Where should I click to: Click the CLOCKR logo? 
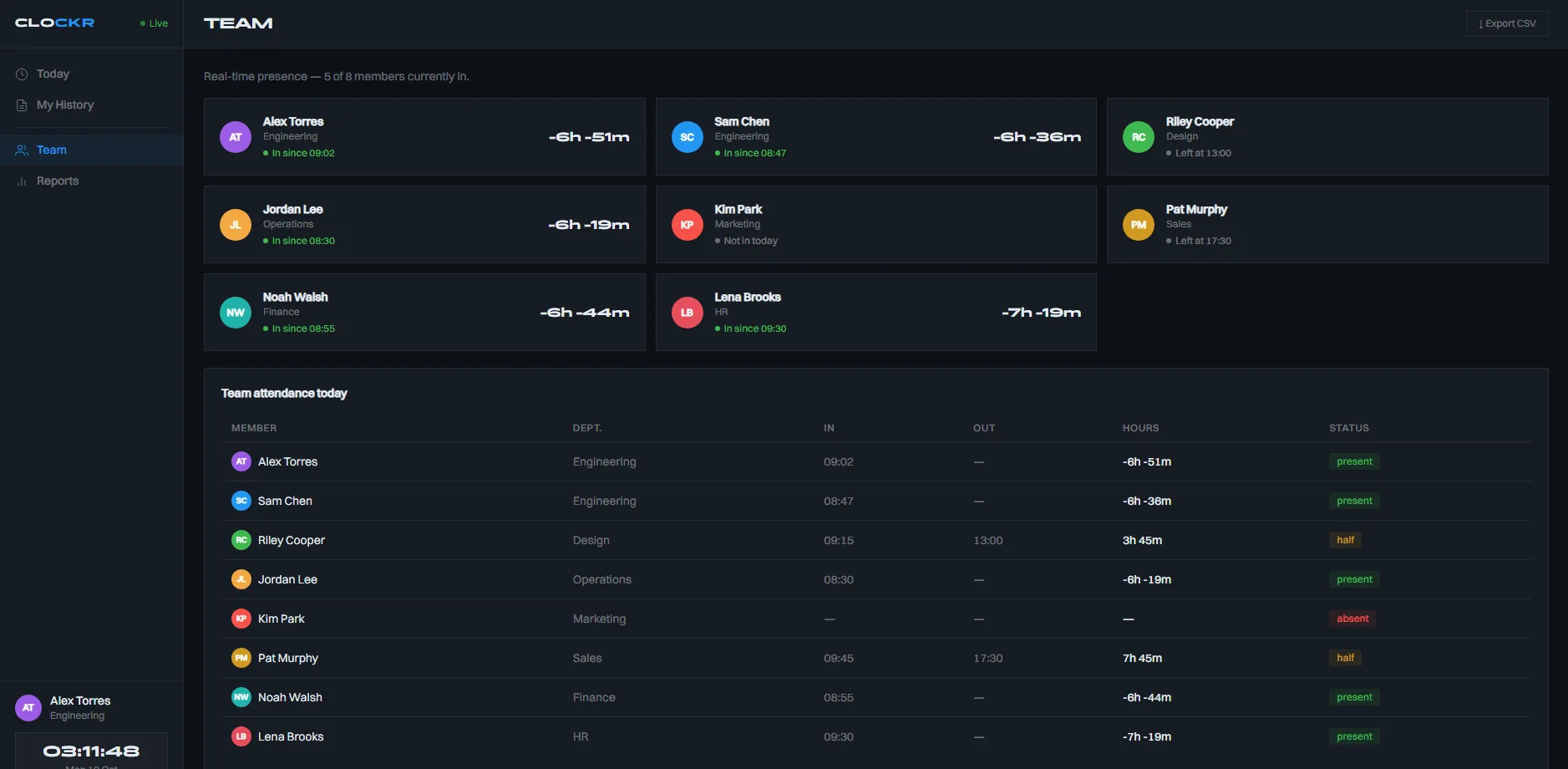coord(54,23)
